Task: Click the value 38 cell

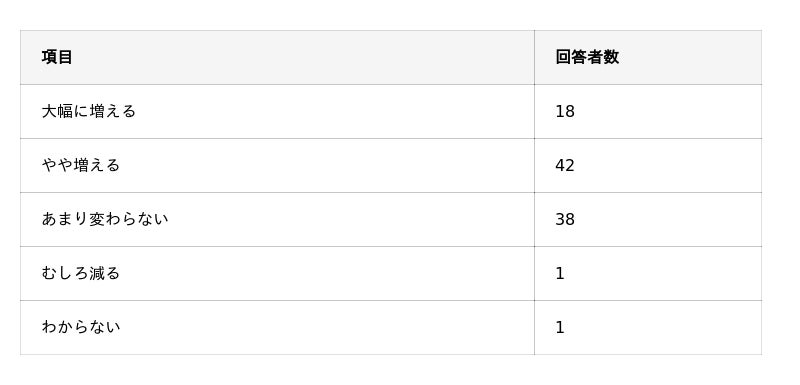Action: click(x=565, y=219)
